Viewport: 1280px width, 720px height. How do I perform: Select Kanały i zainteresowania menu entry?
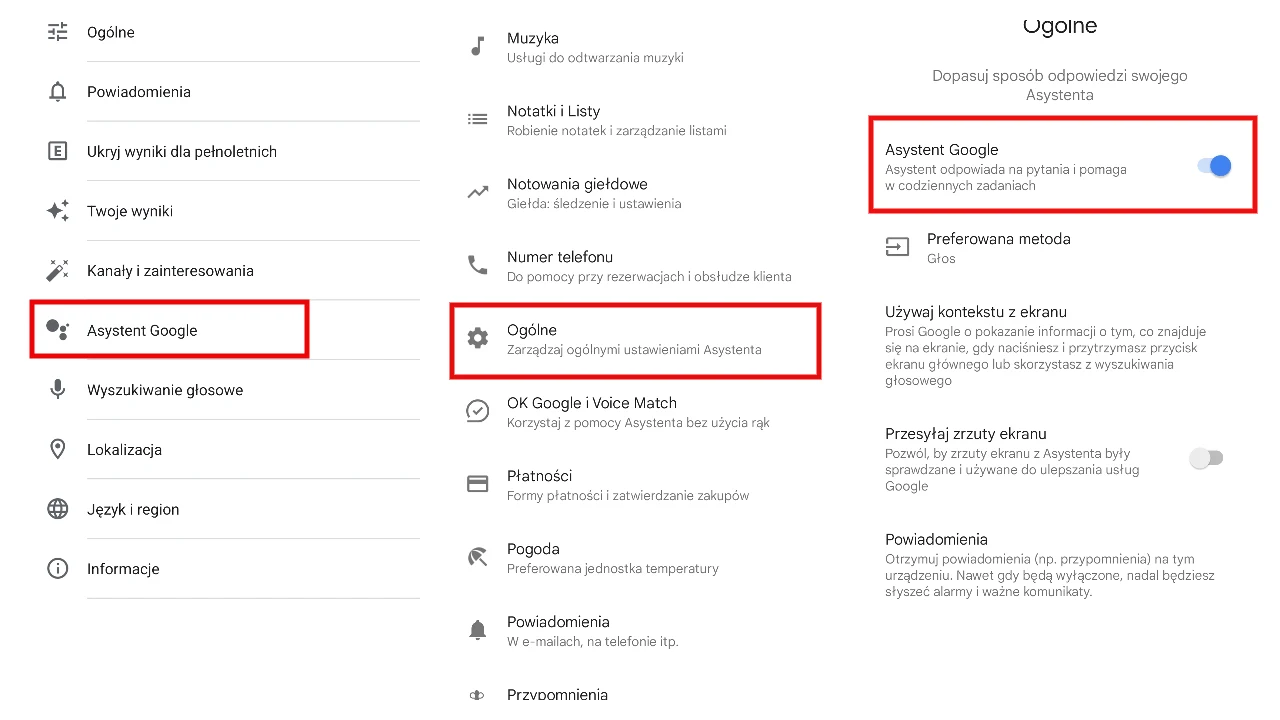170,270
